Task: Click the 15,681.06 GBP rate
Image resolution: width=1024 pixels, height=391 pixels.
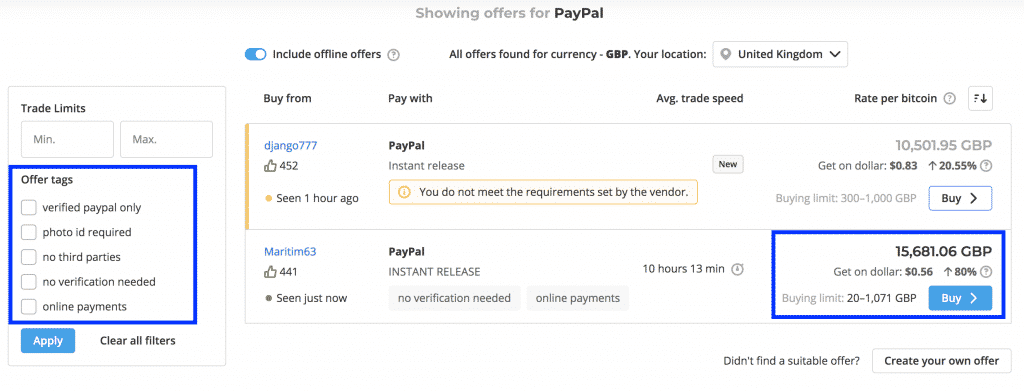Action: pos(943,251)
